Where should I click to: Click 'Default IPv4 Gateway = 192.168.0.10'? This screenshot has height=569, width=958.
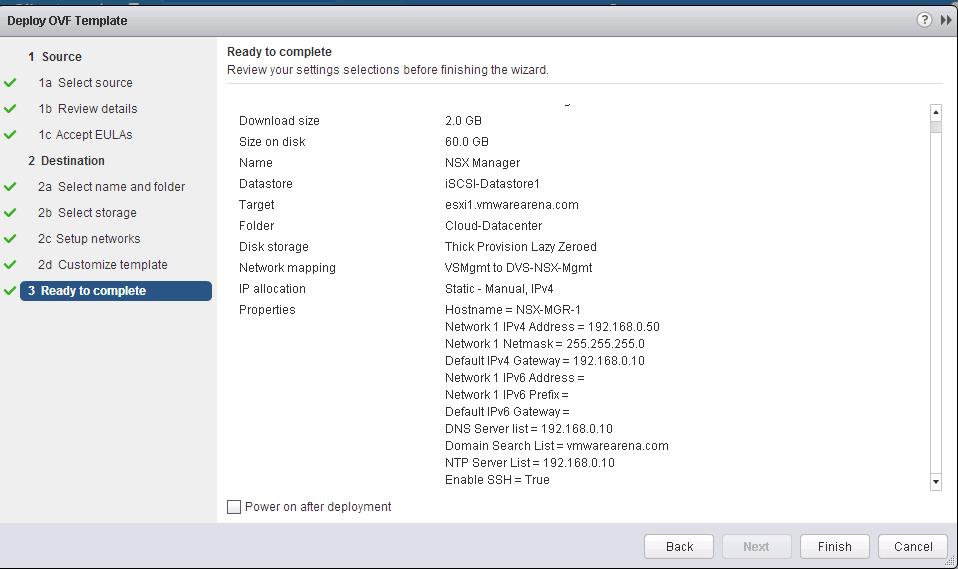544,361
